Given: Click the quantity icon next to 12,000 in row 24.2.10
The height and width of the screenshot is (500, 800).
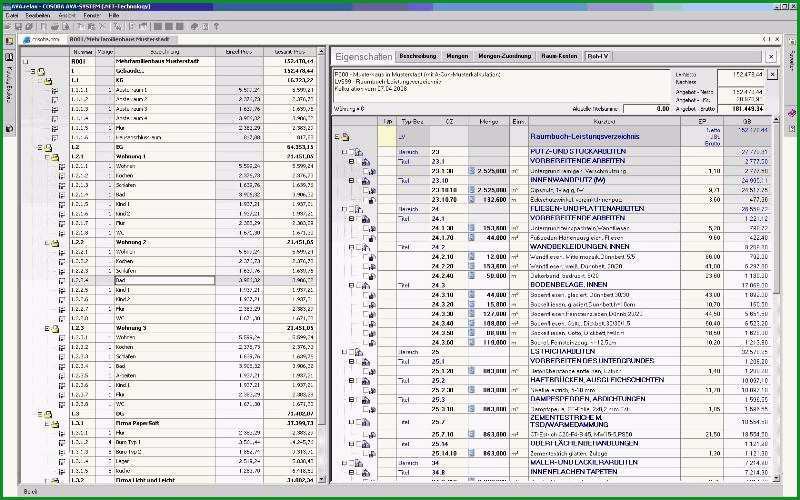Looking at the screenshot, I should pyautogui.click(x=472, y=257).
